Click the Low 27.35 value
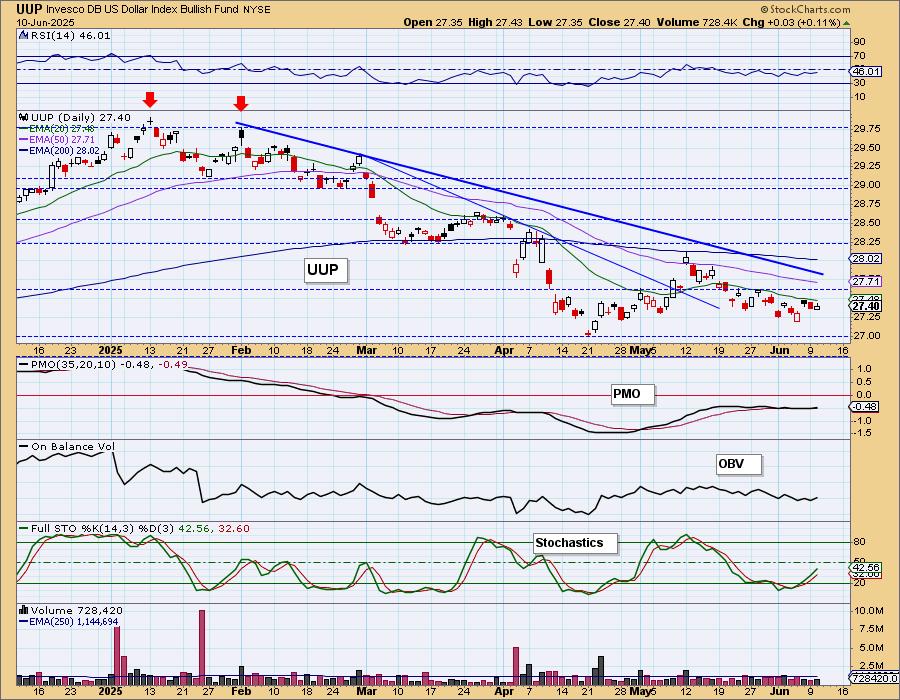Image resolution: width=900 pixels, height=700 pixels. [x=555, y=22]
